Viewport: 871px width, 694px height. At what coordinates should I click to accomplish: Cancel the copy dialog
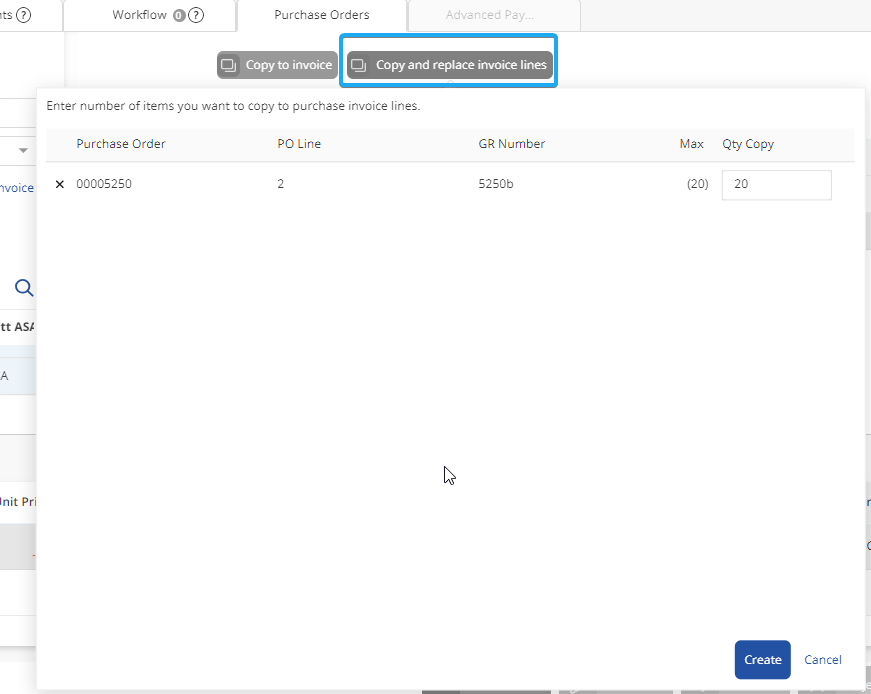[823, 660]
